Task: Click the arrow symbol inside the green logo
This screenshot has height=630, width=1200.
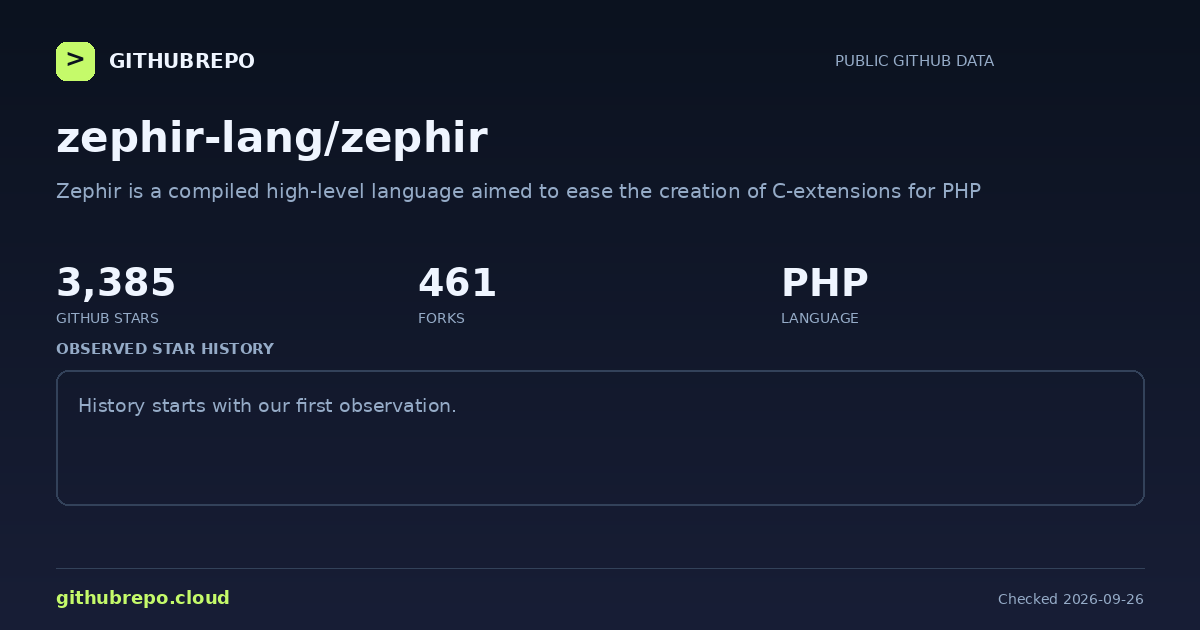Action: pos(75,61)
